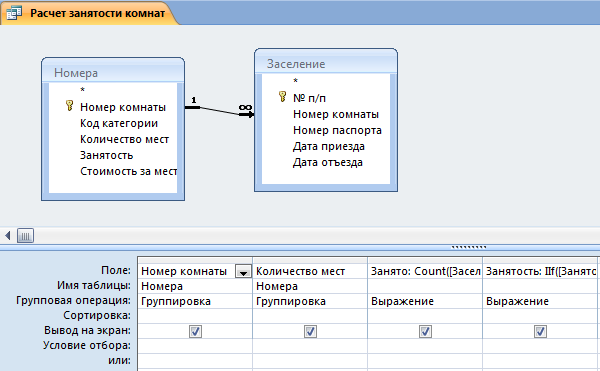Select 'Дата приезда' field in Заселение
Screen dimensions: 600x371
pos(328,146)
